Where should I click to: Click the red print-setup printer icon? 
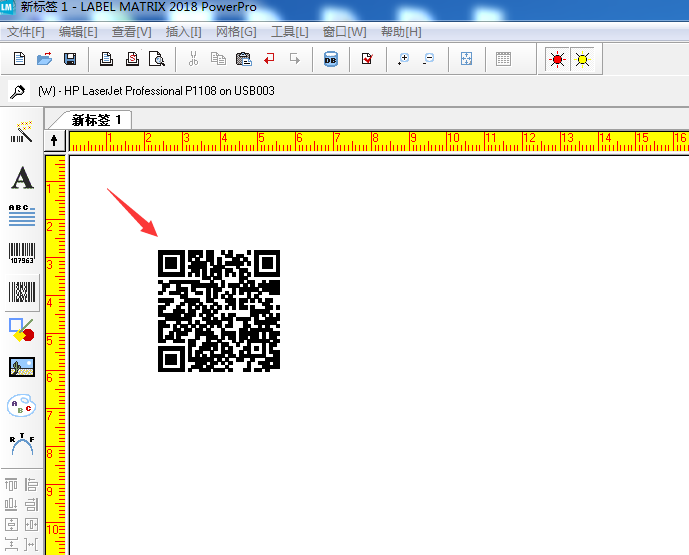(132, 58)
